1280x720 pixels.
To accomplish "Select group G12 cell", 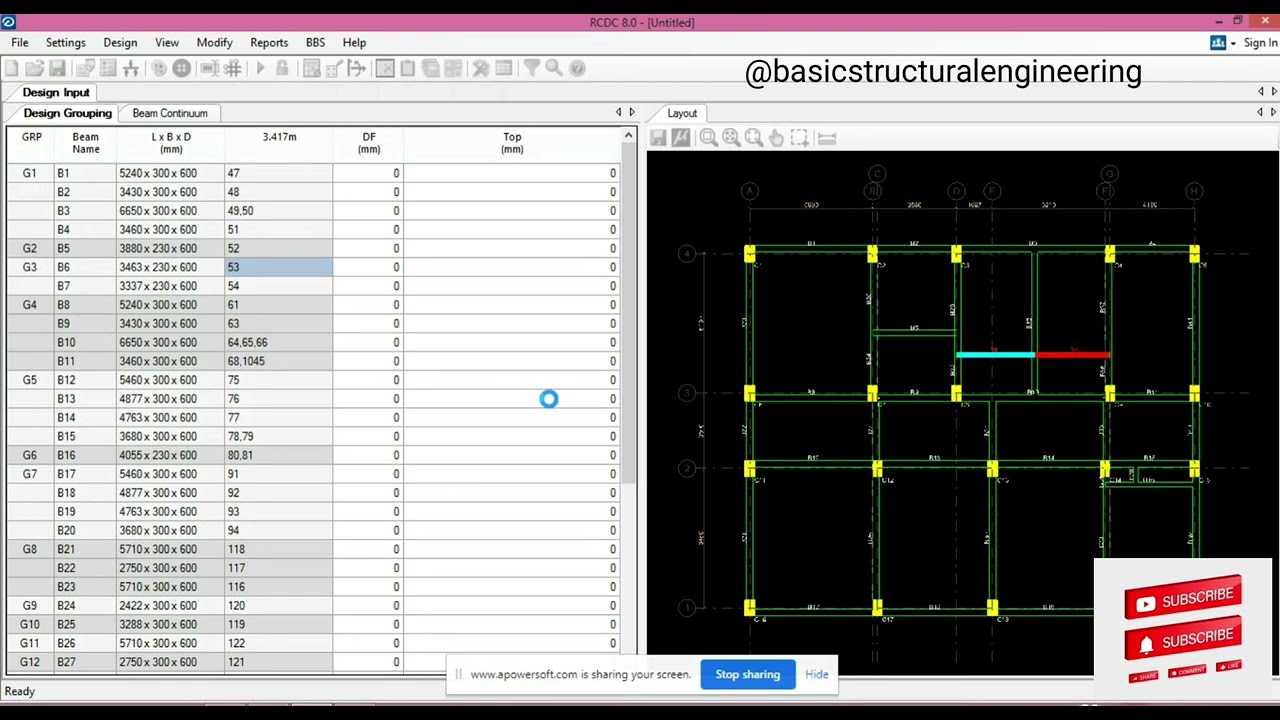I will pos(30,662).
